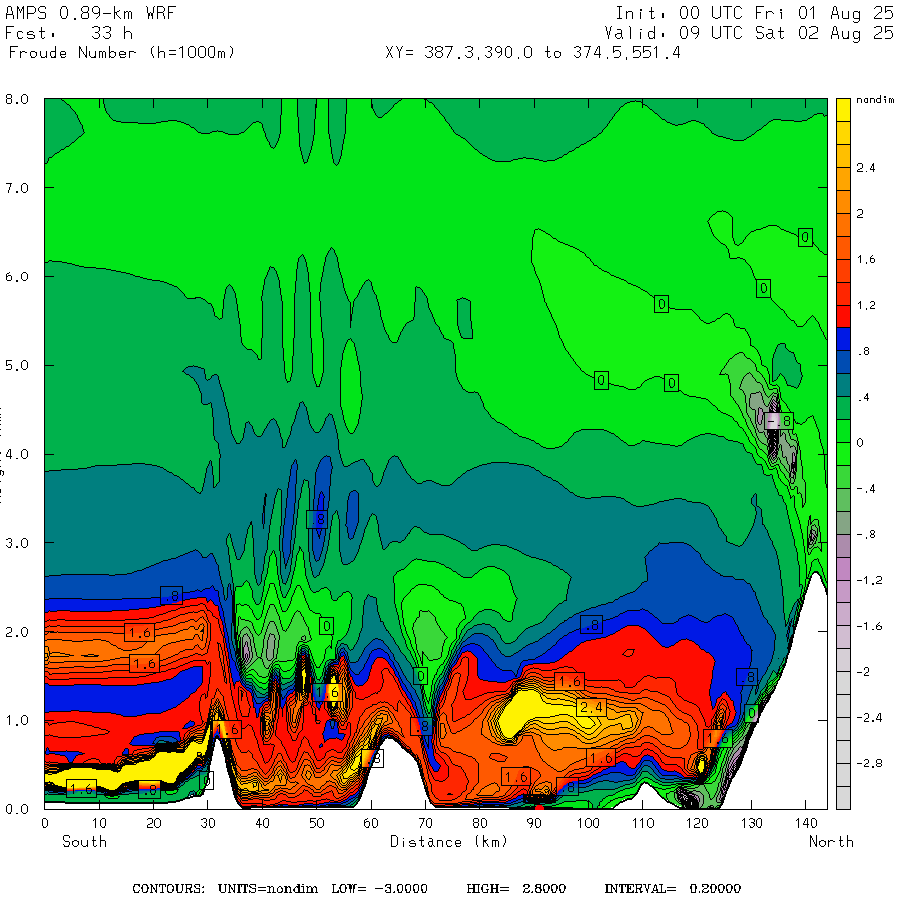Select the distance axis tick "140"

806,823
